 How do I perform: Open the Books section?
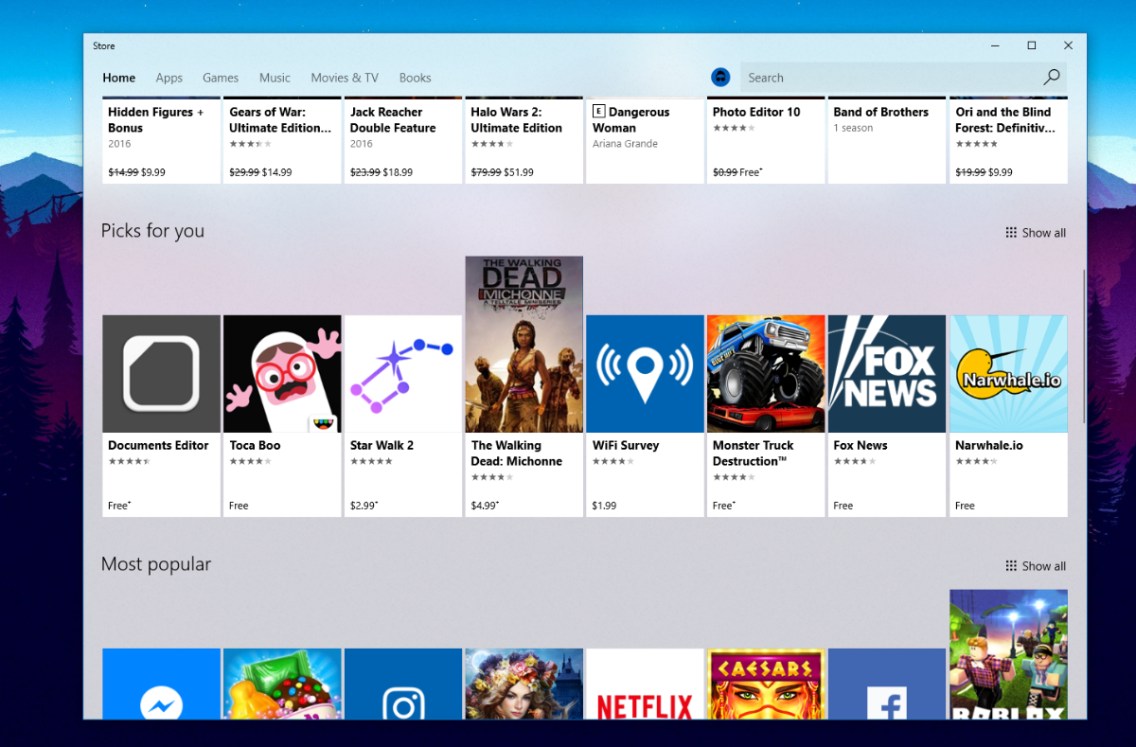[x=415, y=77]
